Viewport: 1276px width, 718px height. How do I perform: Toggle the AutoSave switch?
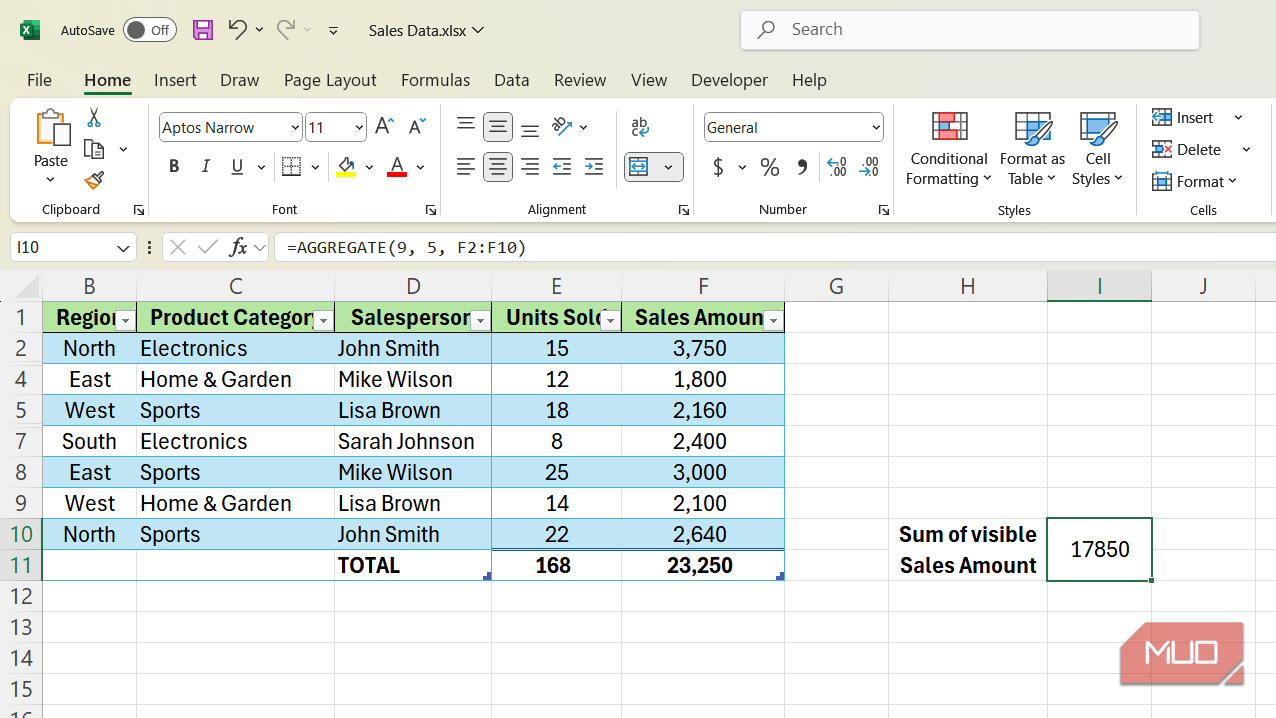(149, 30)
